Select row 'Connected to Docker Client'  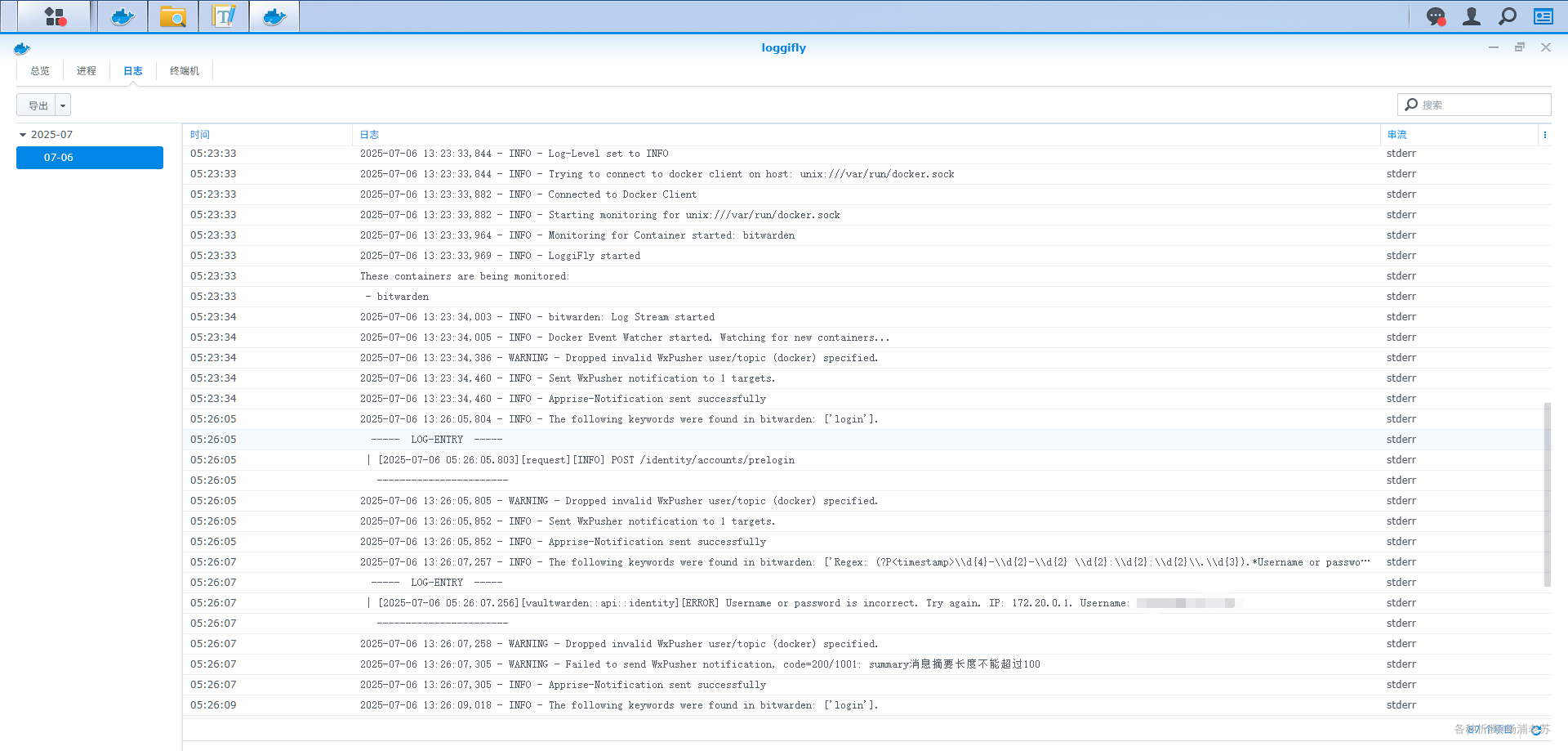[x=866, y=194]
